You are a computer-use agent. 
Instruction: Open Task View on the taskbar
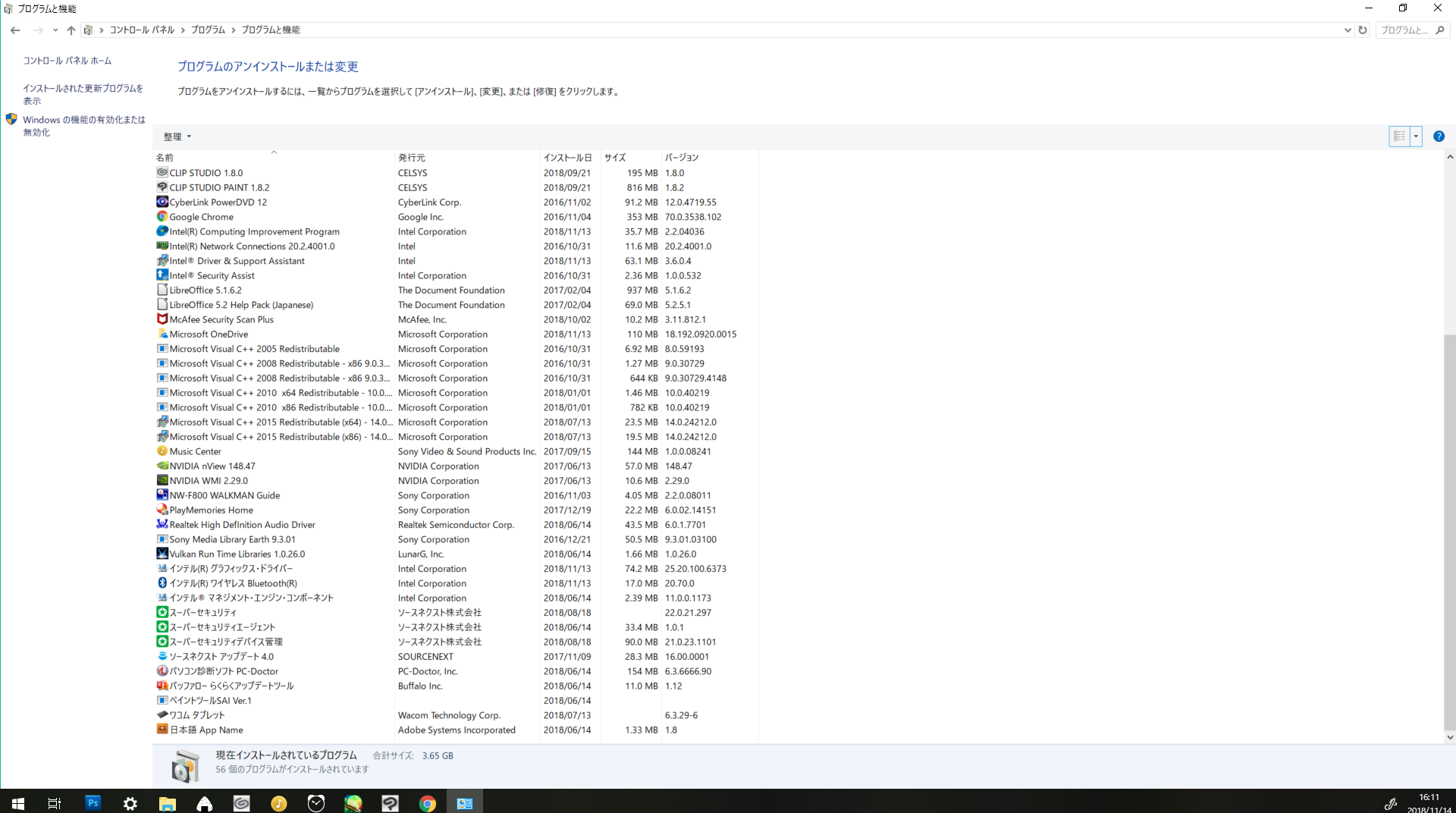pyautogui.click(x=55, y=802)
